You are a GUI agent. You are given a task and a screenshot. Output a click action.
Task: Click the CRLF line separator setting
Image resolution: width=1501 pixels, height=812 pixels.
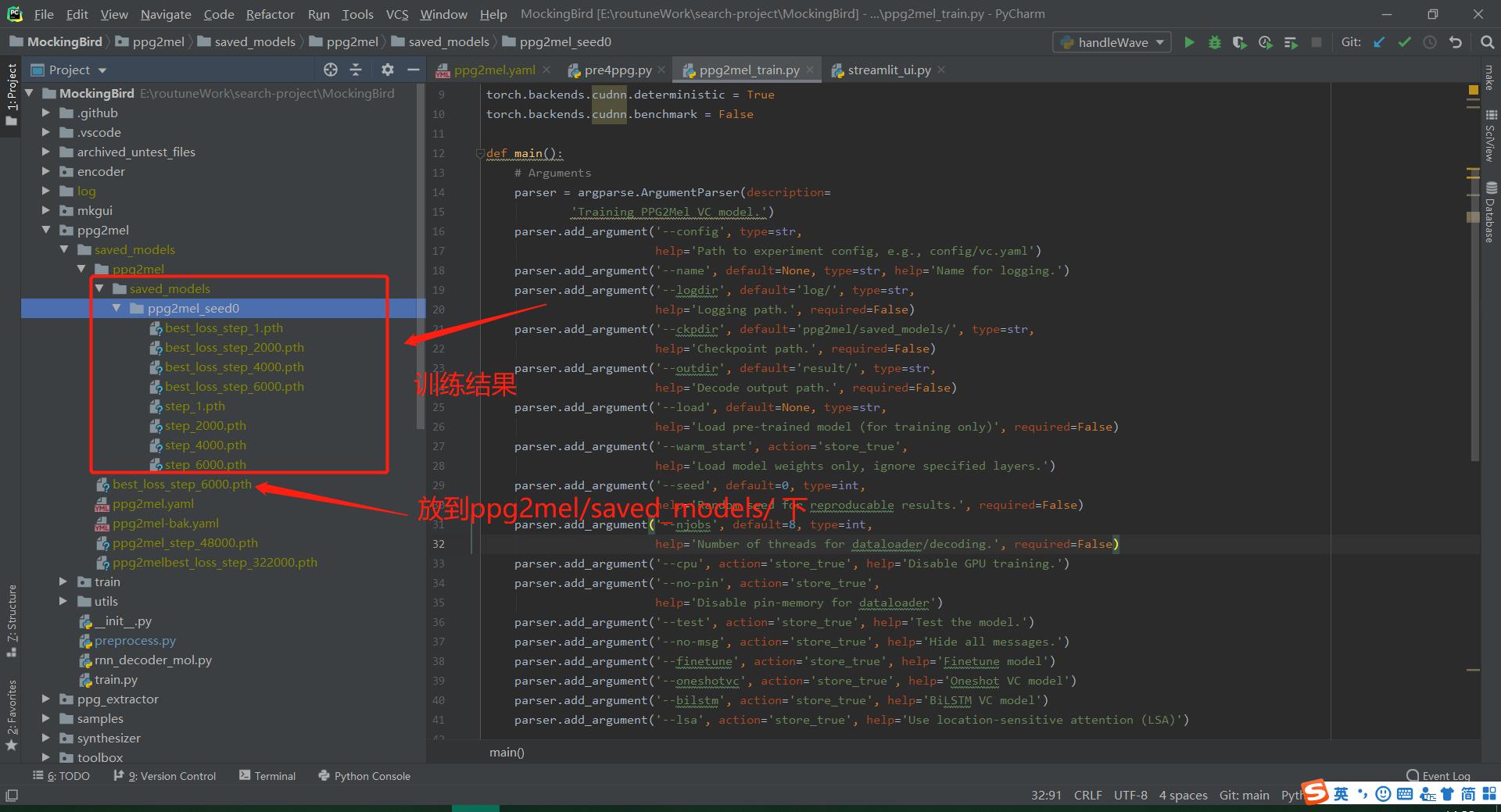1087,795
